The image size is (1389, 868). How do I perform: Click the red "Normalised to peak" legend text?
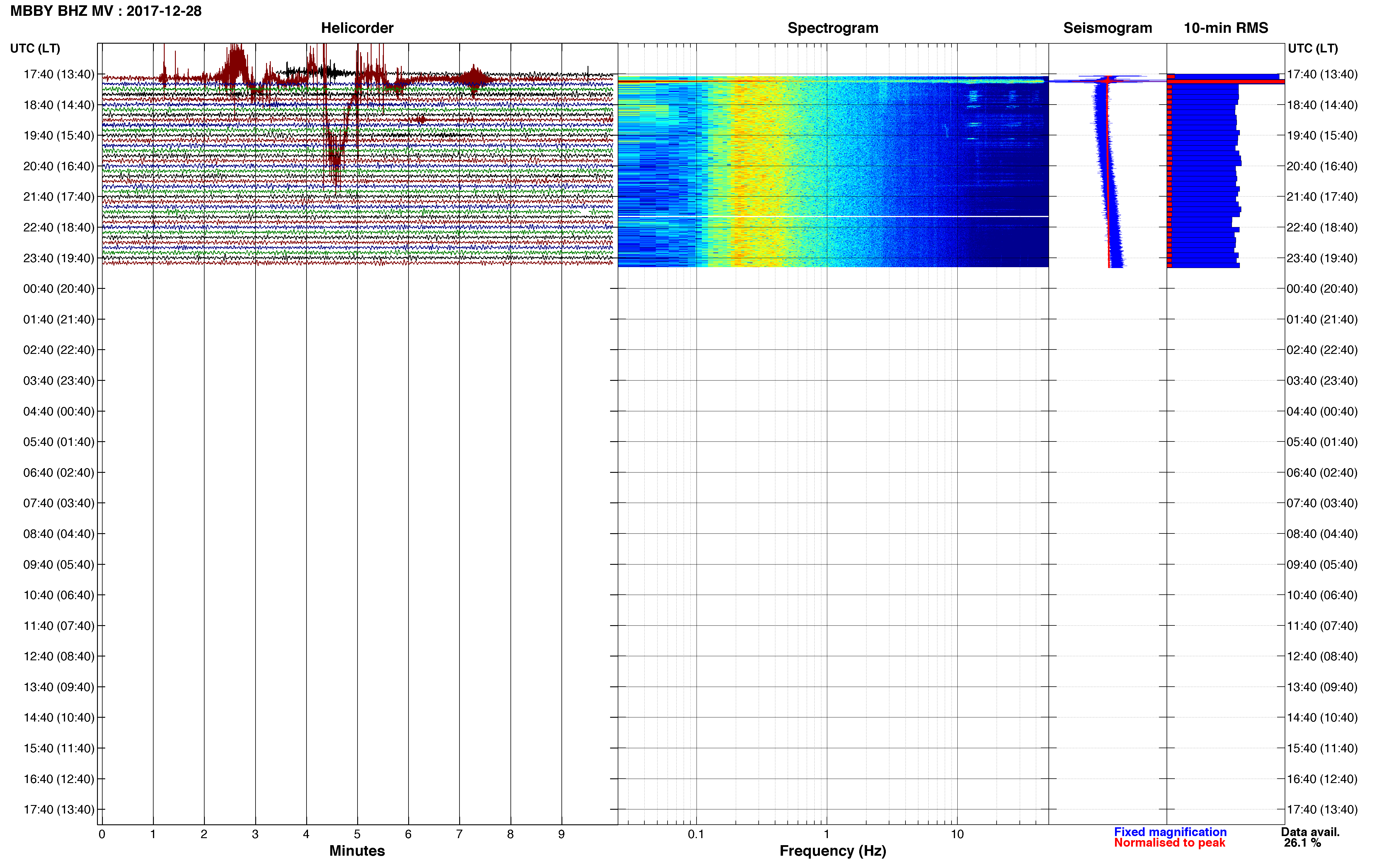1169,843
